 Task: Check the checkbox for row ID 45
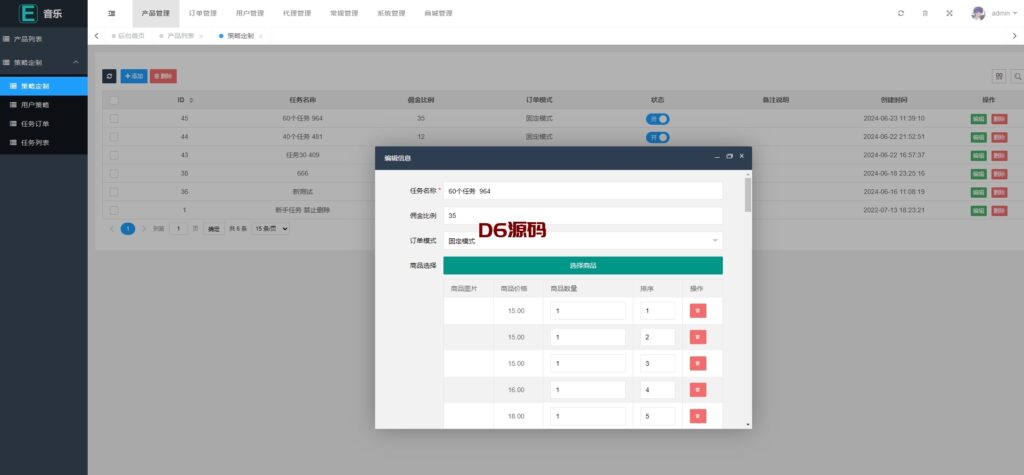(114, 119)
